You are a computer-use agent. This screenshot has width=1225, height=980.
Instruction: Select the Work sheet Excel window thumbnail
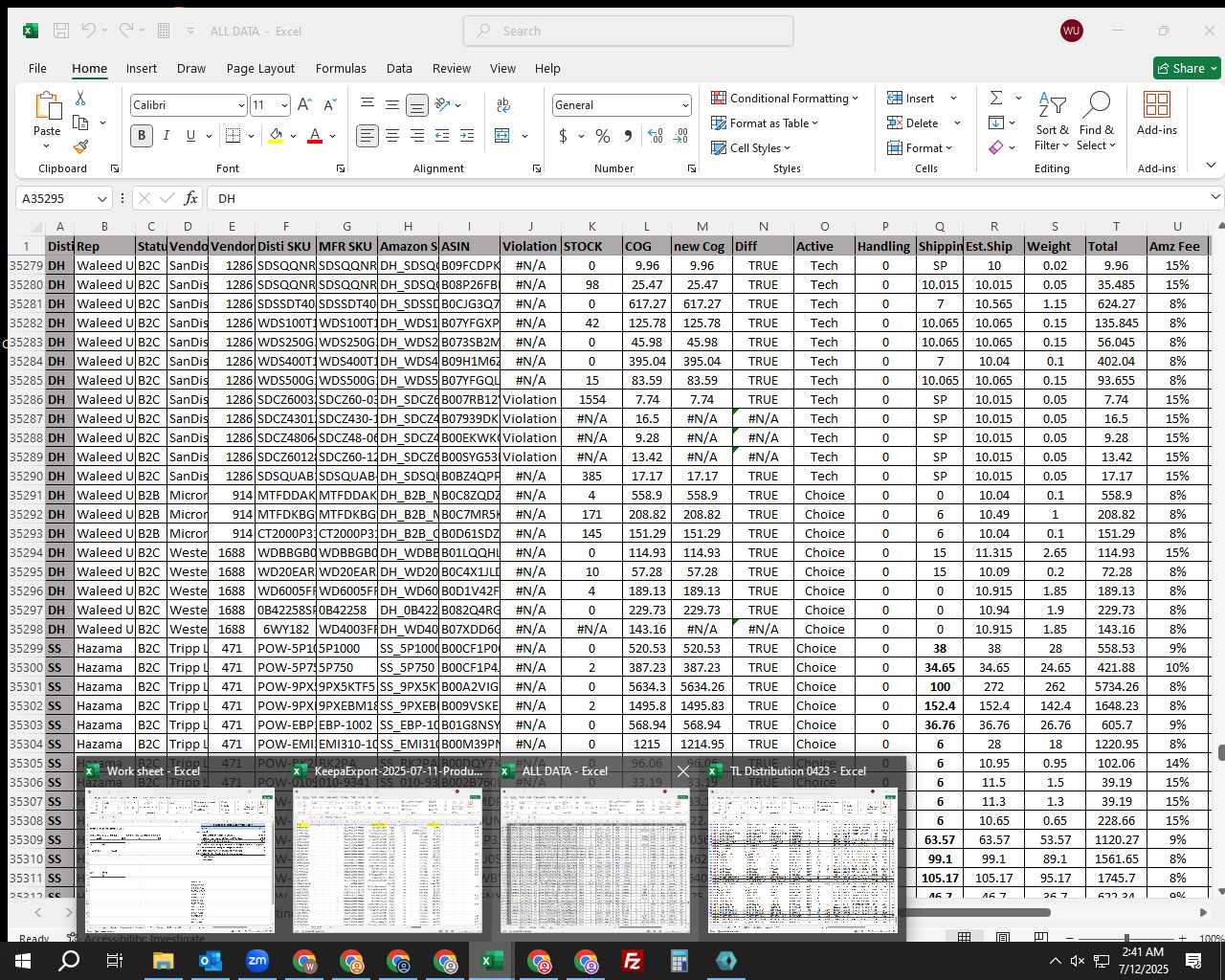point(180,848)
